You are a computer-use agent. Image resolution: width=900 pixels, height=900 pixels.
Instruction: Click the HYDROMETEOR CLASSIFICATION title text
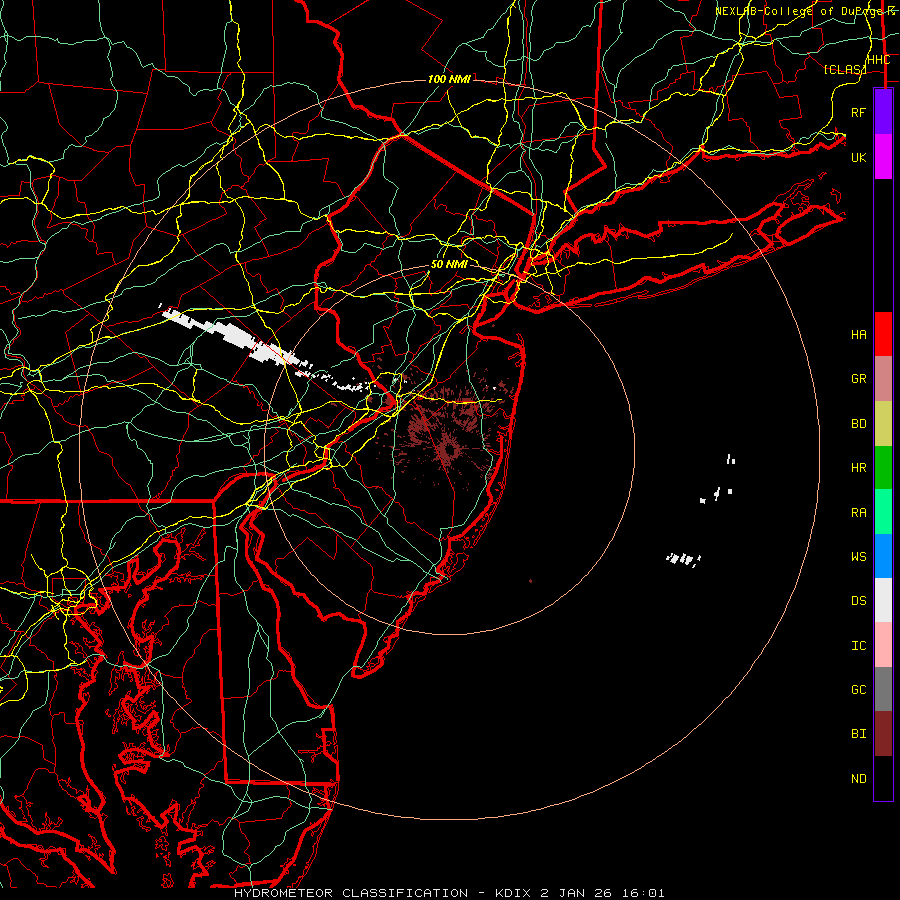[351, 893]
